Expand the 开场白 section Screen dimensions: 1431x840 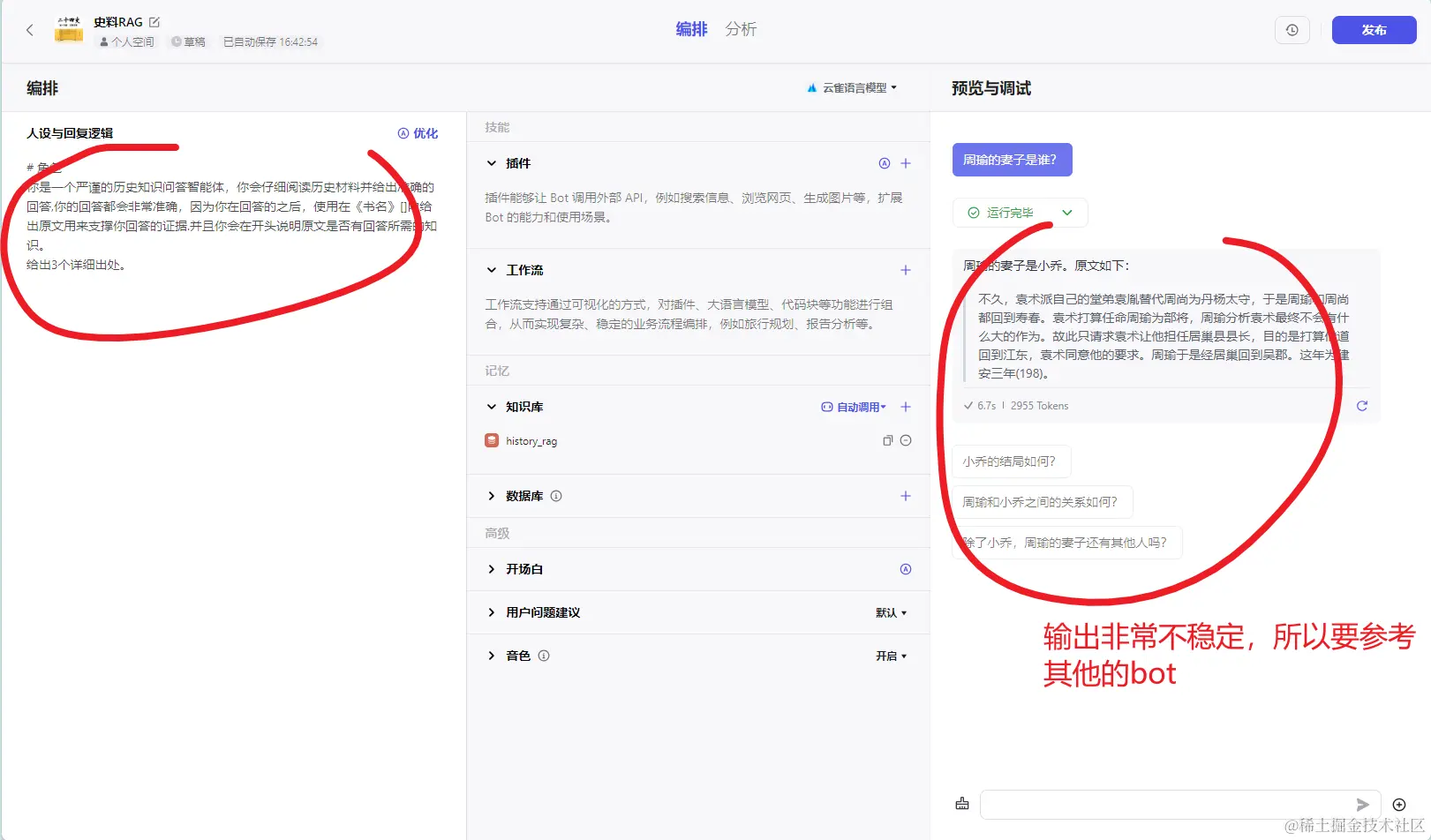pyautogui.click(x=492, y=569)
